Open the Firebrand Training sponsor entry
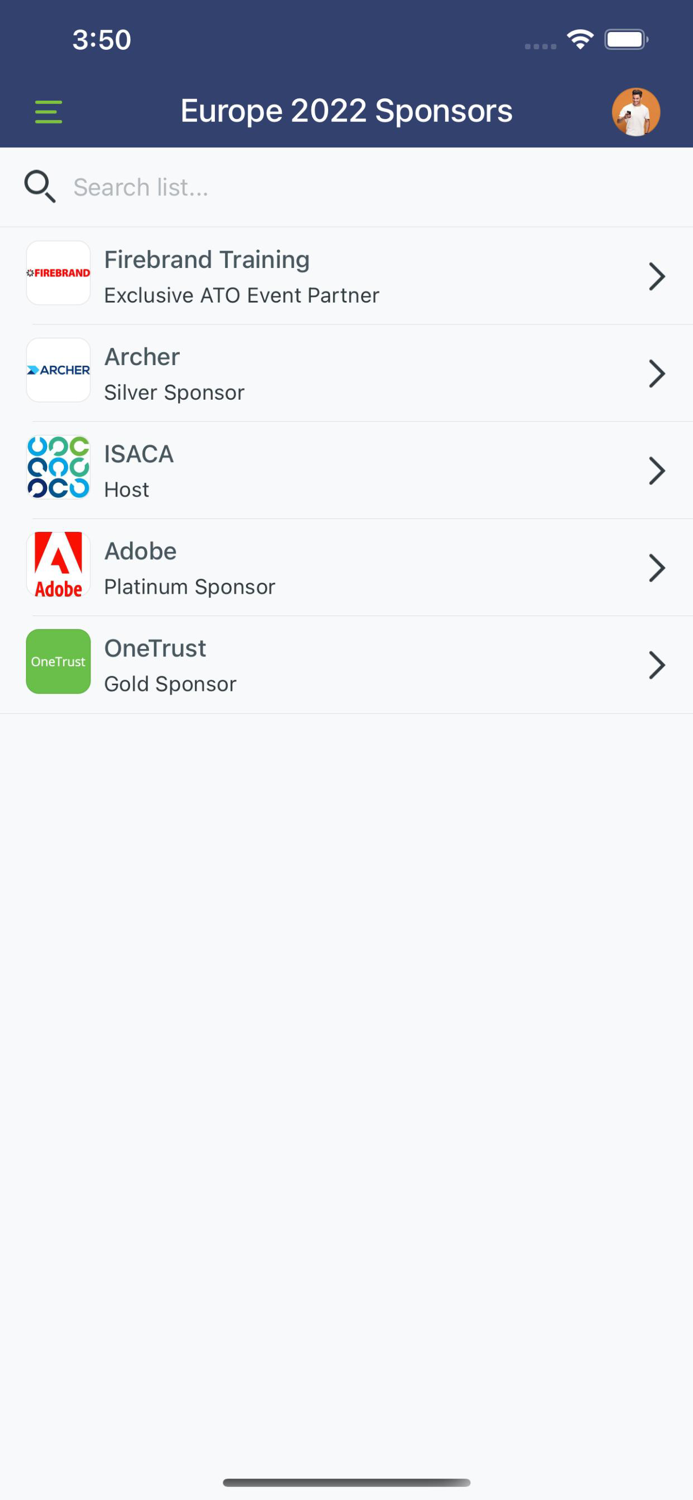Screen dimensions: 693x1500 [x=300, y=276]
